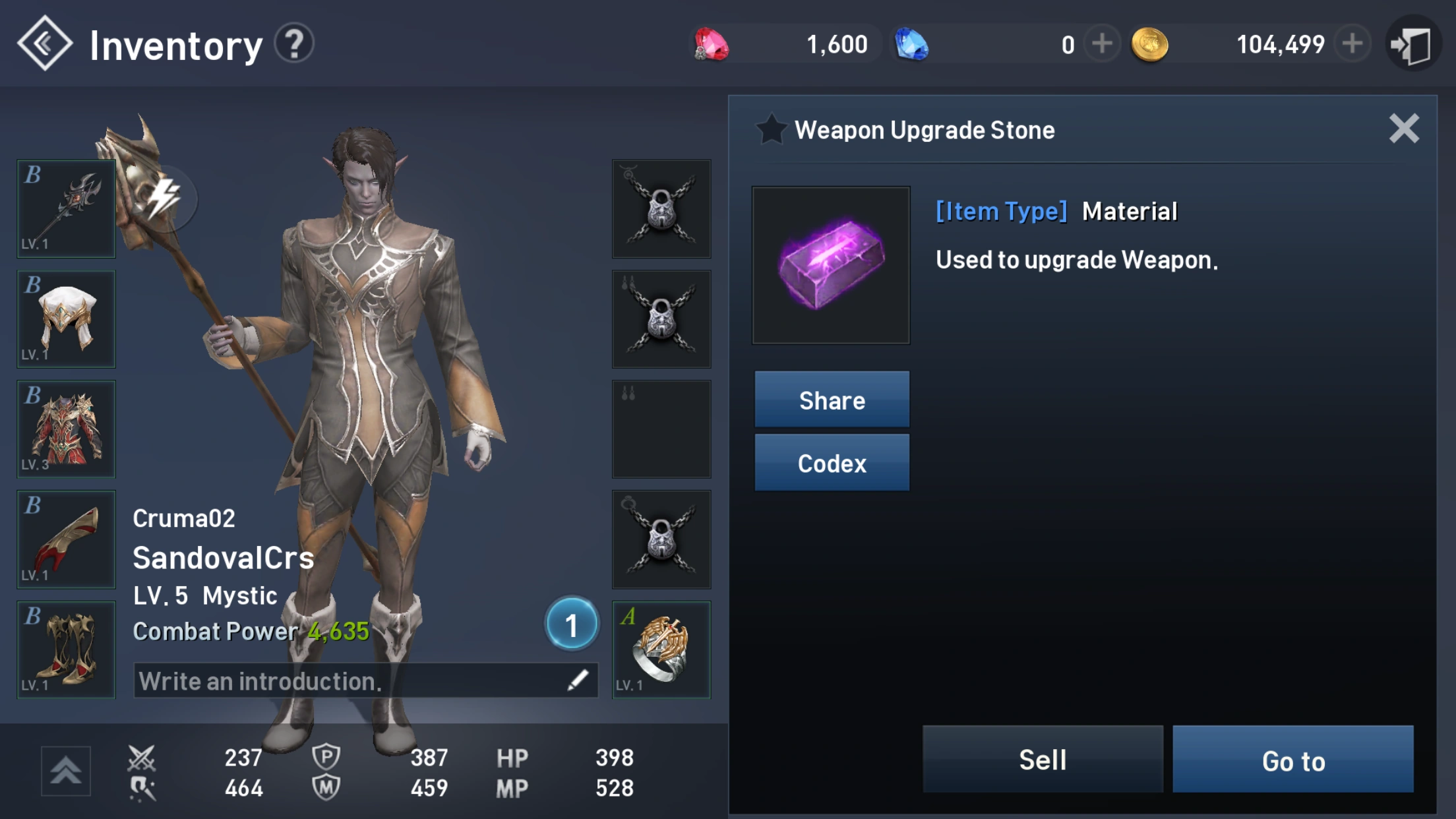Click the back arrow diamond icon
This screenshot has height=819, width=1456.
pos(44,44)
